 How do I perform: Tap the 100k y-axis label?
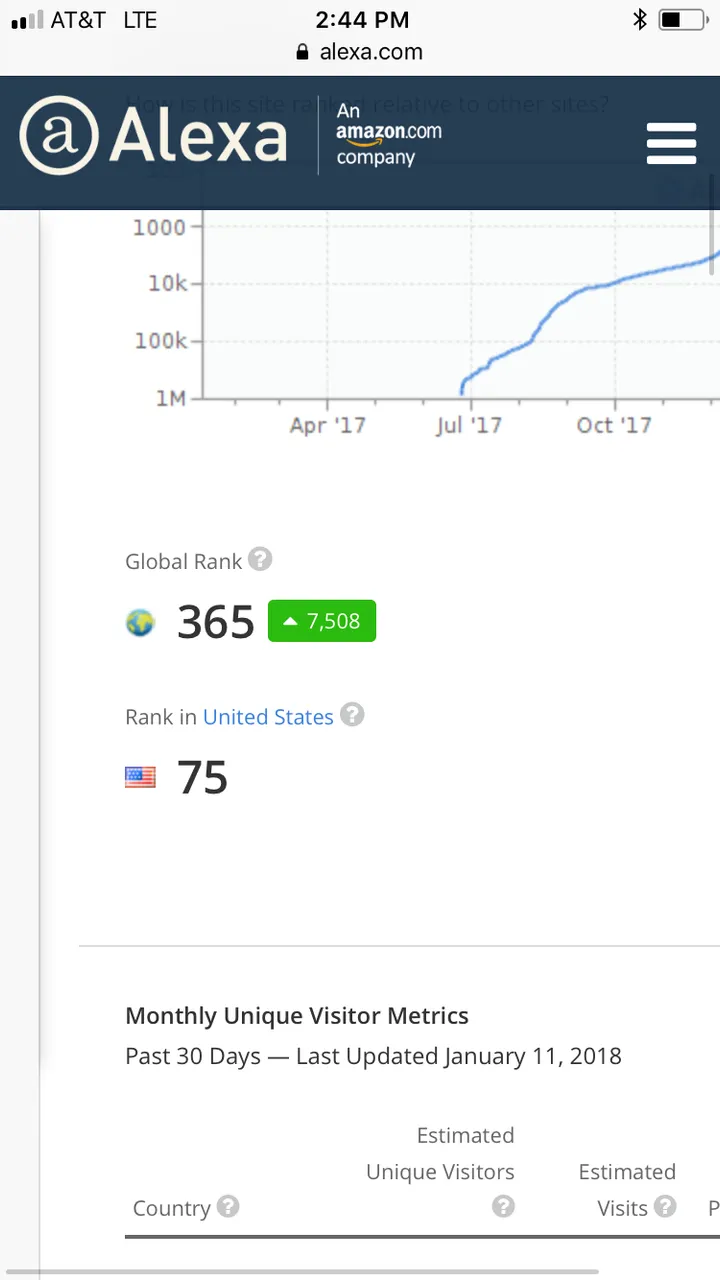(161, 341)
